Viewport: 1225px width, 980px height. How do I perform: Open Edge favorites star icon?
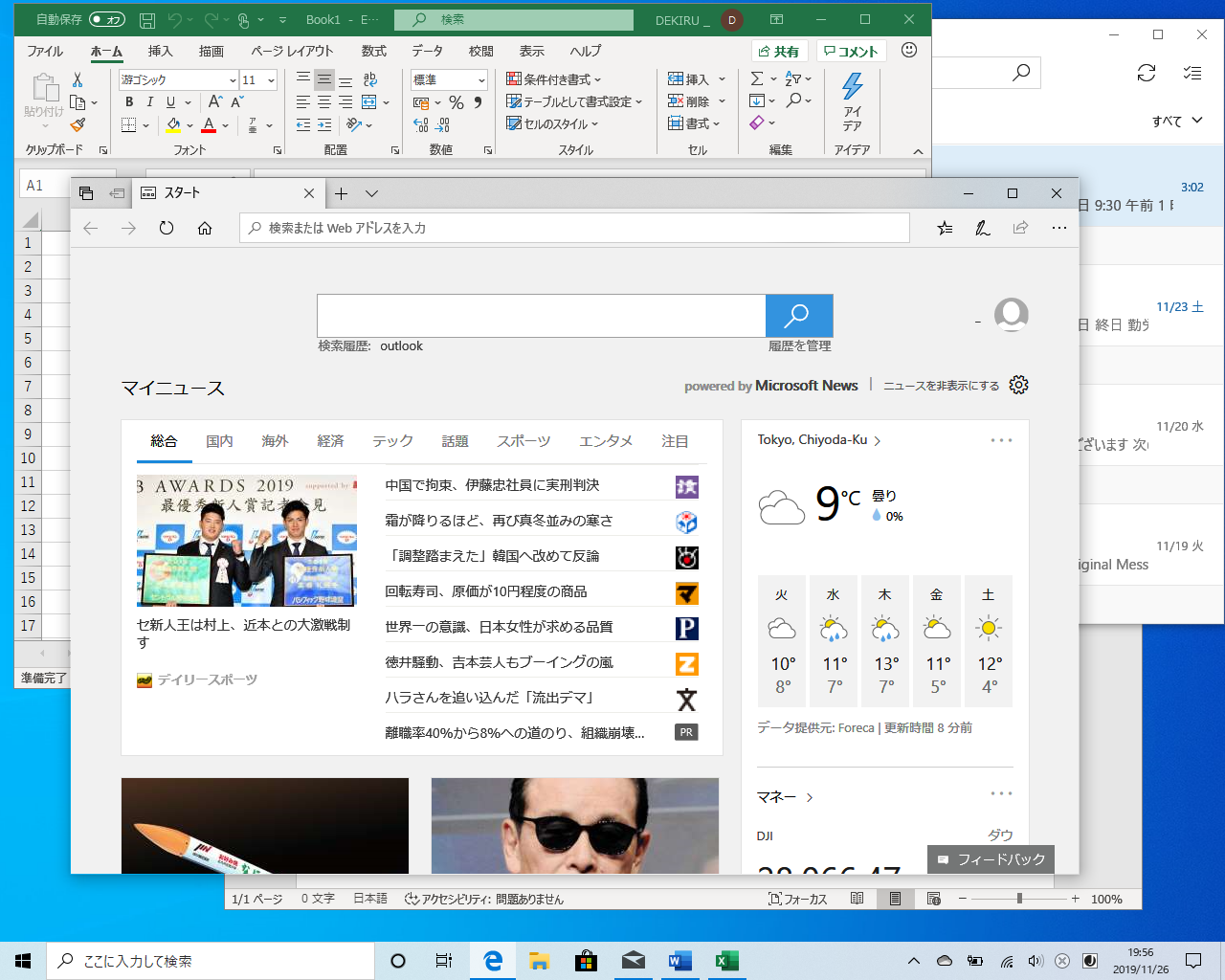click(x=945, y=228)
